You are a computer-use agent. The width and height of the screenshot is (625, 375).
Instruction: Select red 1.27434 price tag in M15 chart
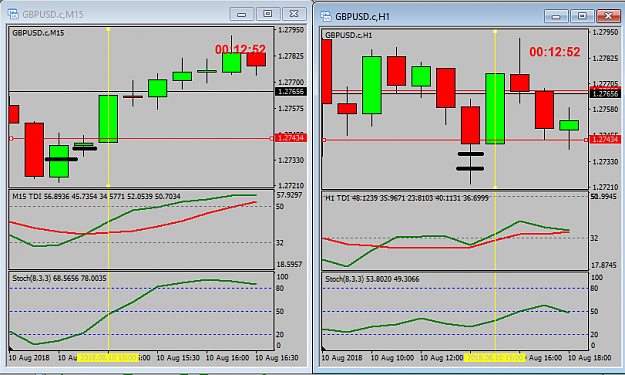[x=291, y=138]
